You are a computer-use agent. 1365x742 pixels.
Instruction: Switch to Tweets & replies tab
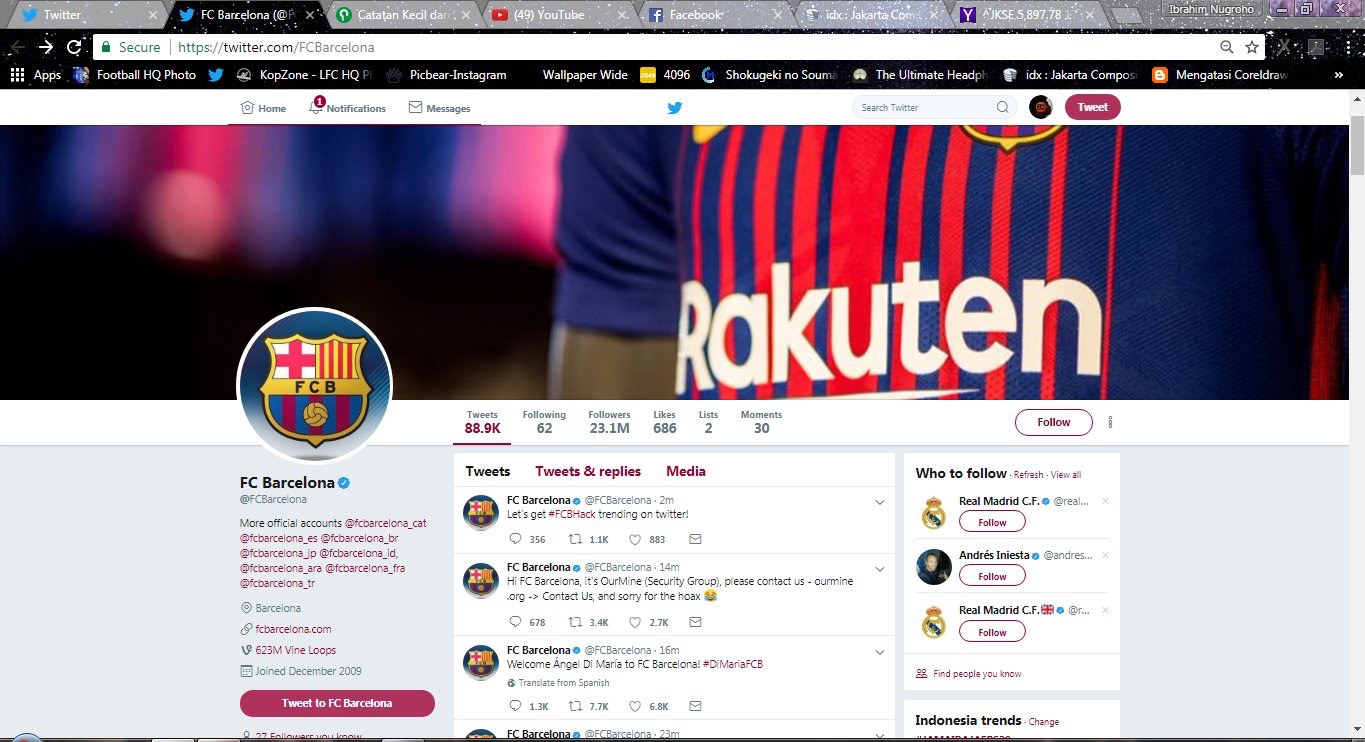click(588, 471)
